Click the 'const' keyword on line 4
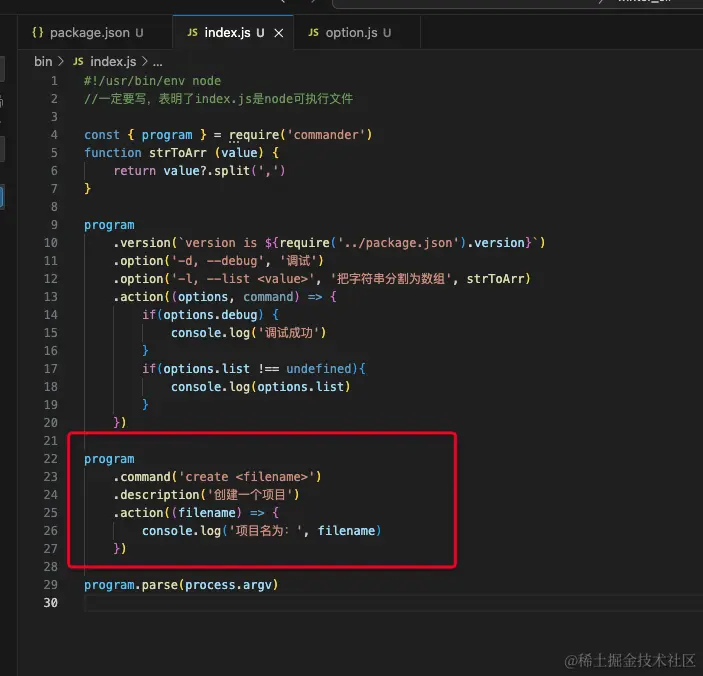The image size is (703, 676). [x=102, y=135]
